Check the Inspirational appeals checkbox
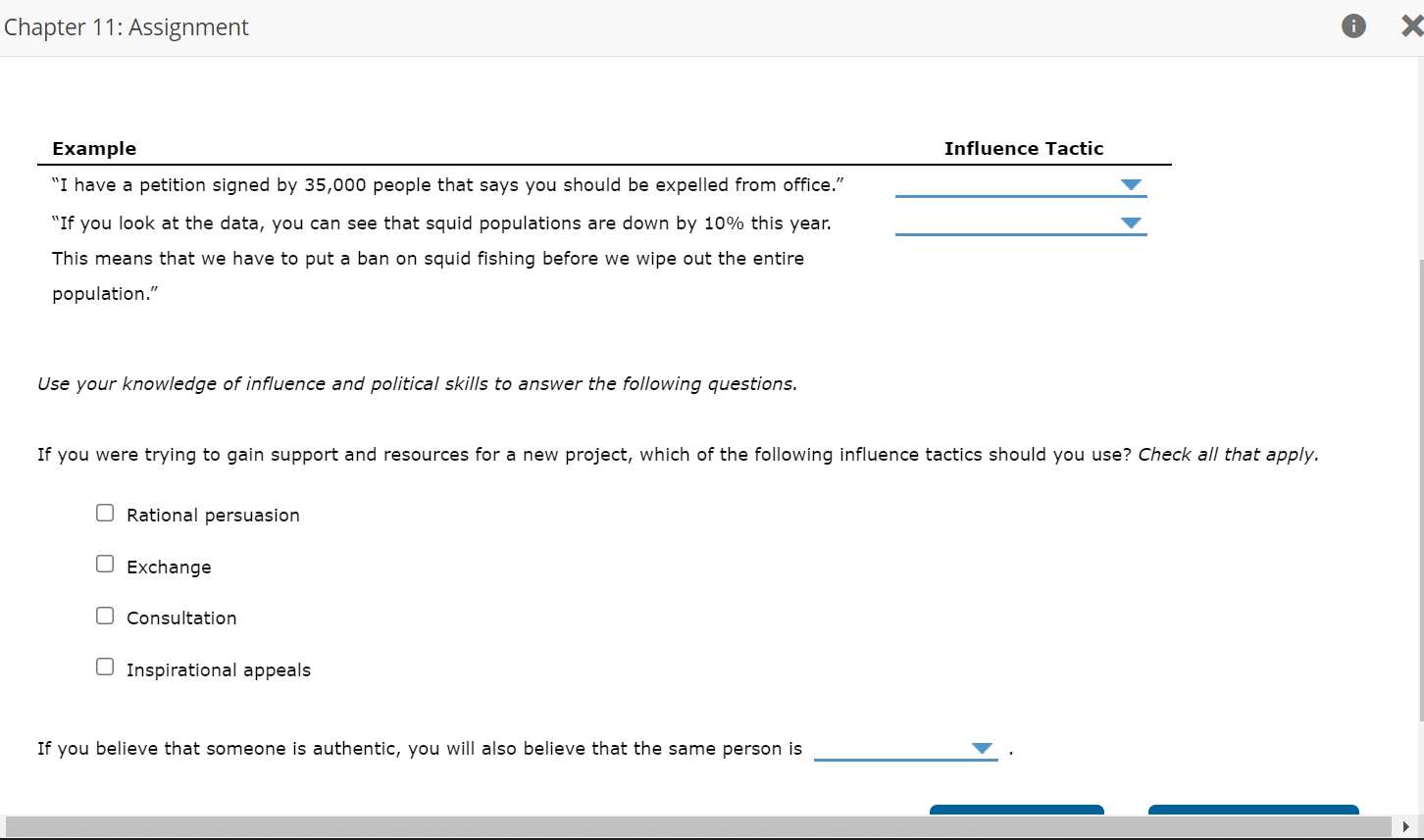 point(105,666)
